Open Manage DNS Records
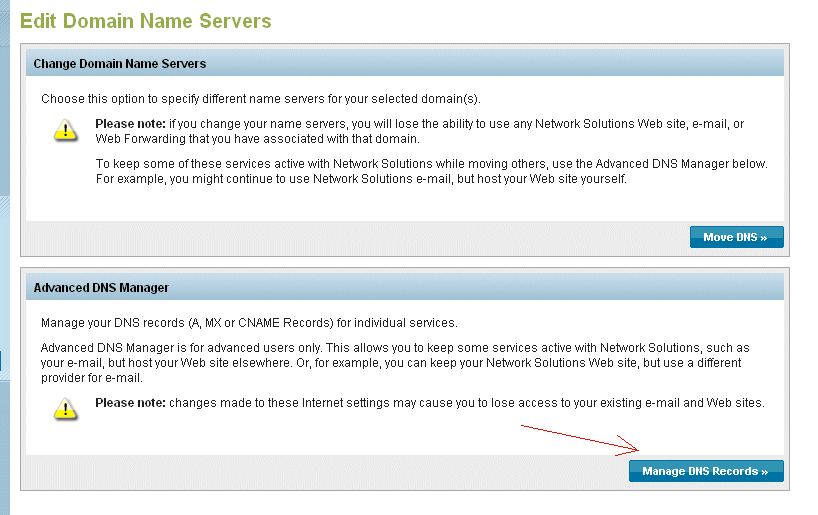Image resolution: width=818 pixels, height=515 pixels. click(705, 471)
